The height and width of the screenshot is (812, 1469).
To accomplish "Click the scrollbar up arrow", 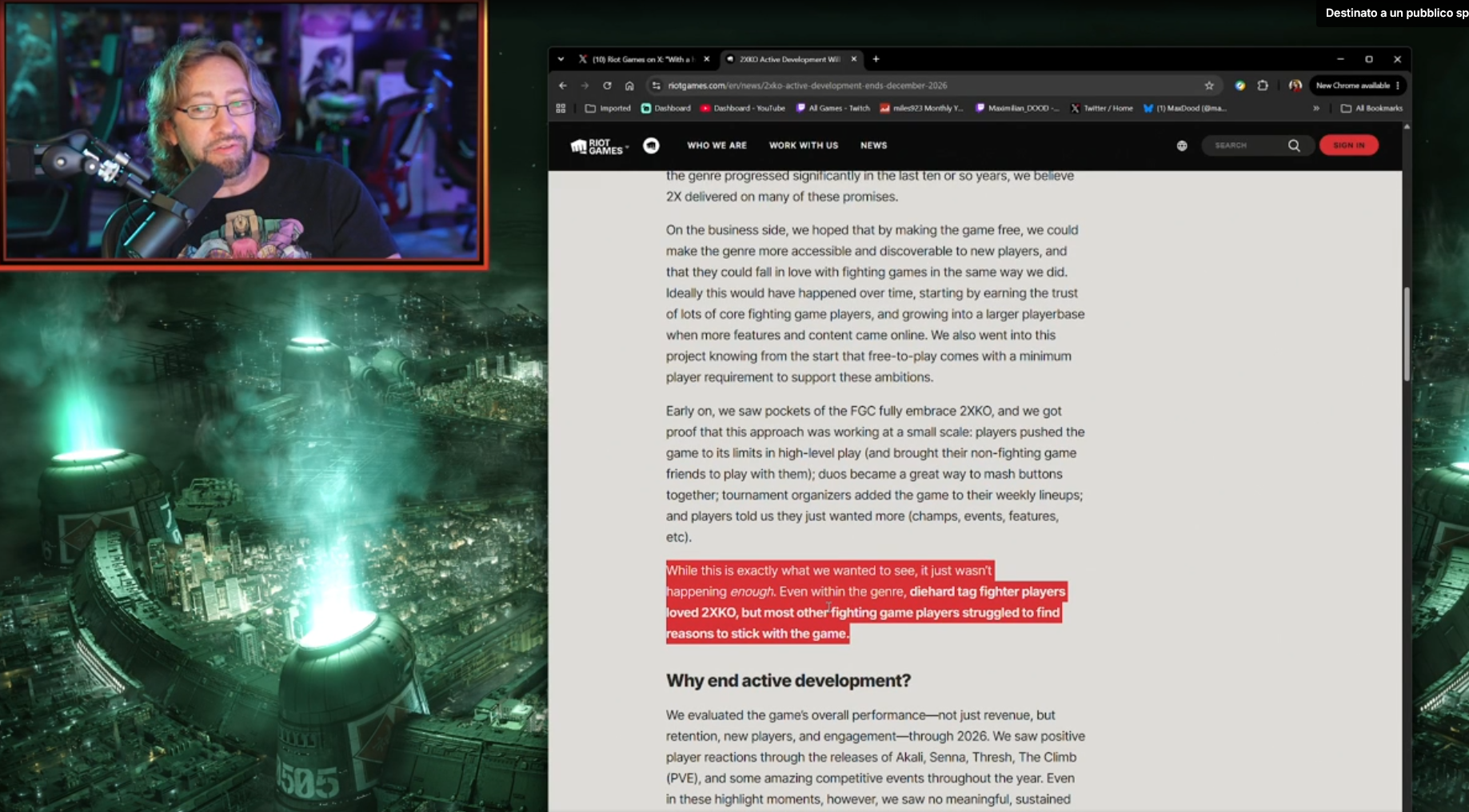I will (x=1407, y=126).
